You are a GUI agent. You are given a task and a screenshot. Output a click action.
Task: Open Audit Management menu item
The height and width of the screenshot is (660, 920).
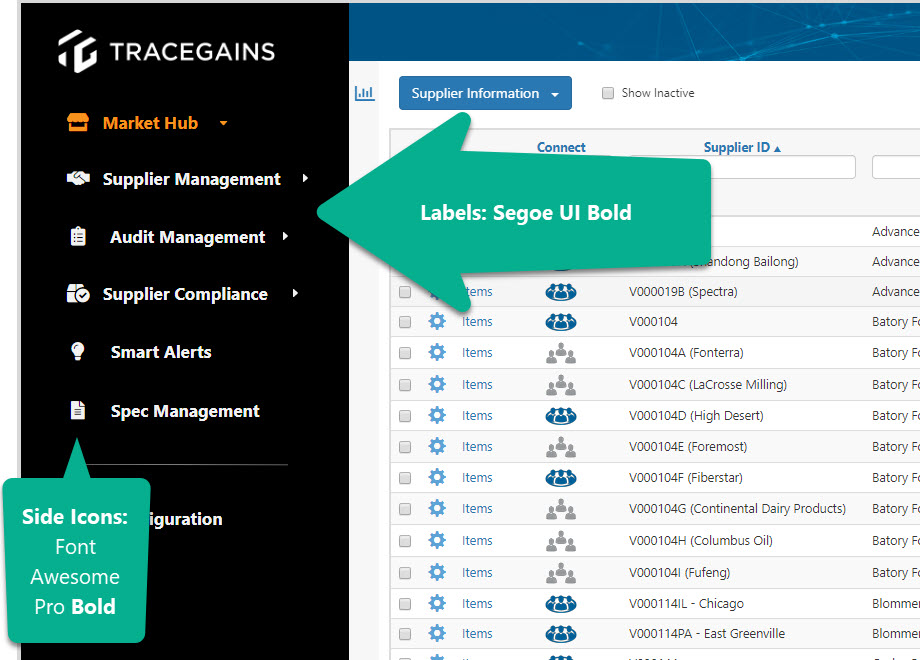point(188,237)
